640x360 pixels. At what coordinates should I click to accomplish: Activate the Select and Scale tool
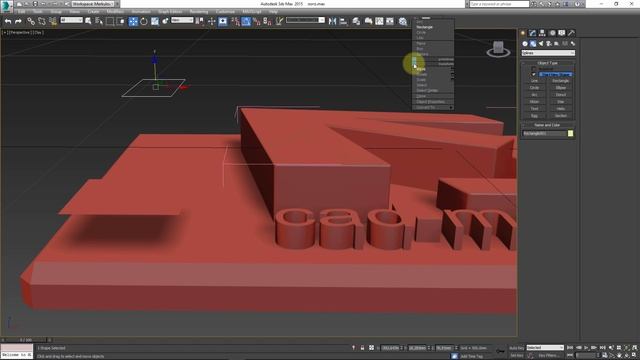pos(155,21)
